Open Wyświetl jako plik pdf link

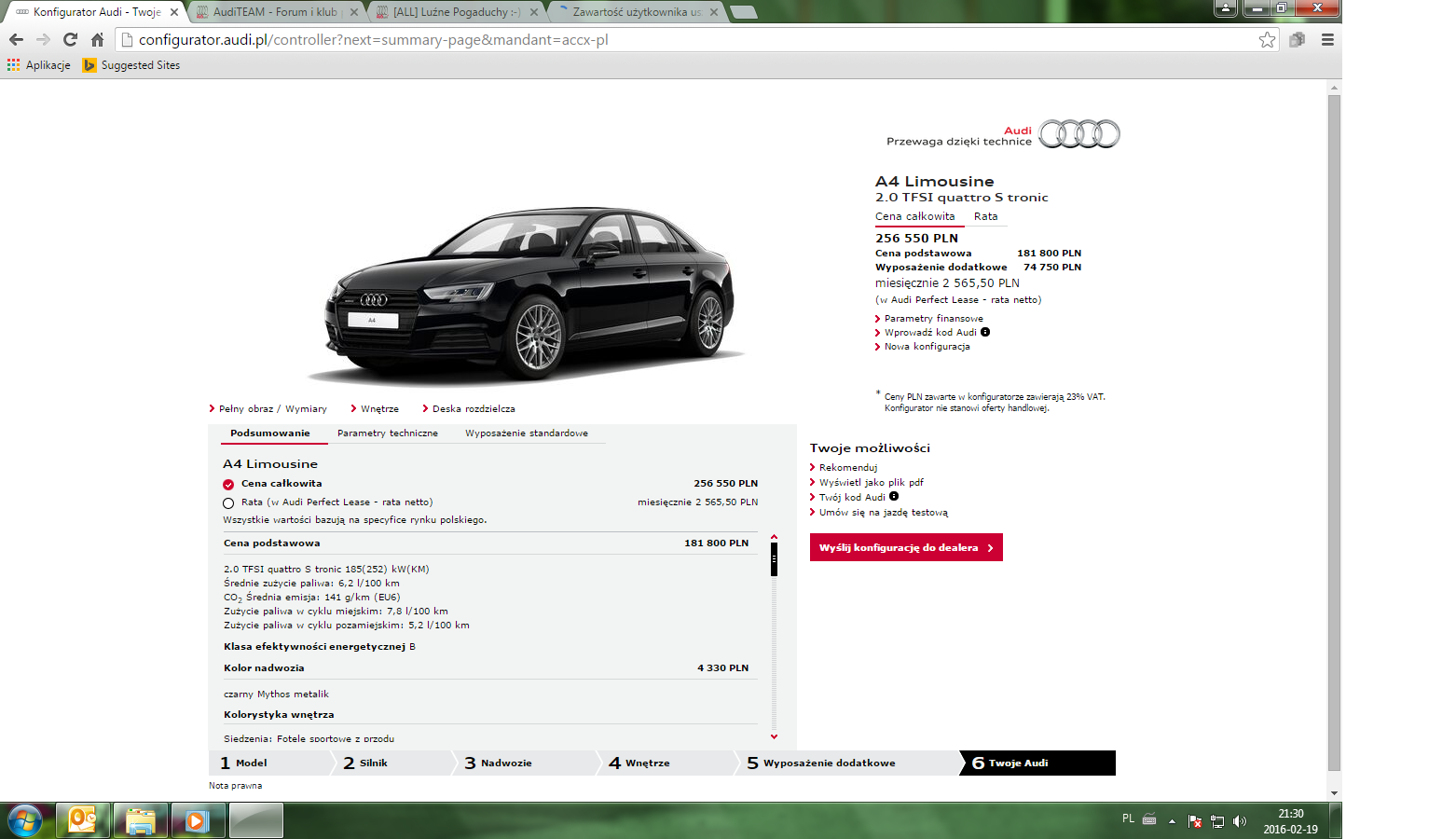tap(871, 483)
